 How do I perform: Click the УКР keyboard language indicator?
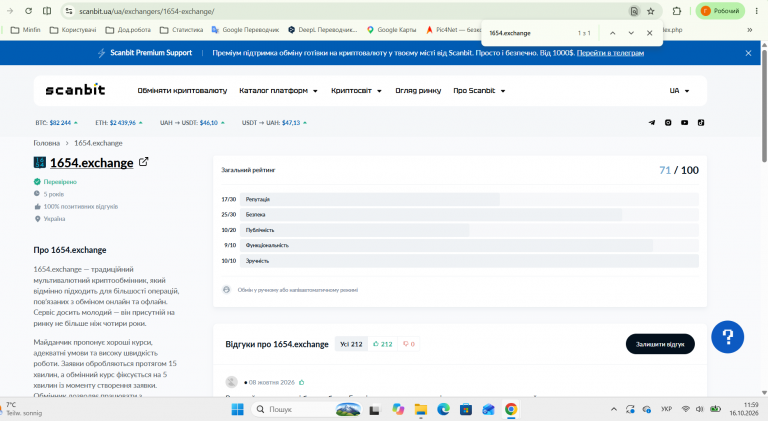[x=666, y=409]
